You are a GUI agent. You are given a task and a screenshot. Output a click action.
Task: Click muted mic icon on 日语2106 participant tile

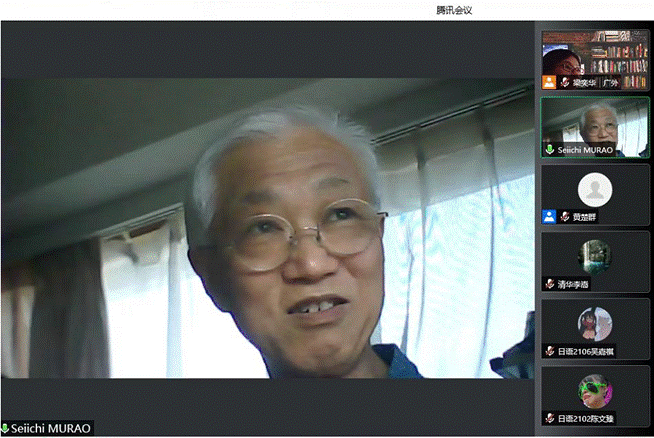click(549, 351)
